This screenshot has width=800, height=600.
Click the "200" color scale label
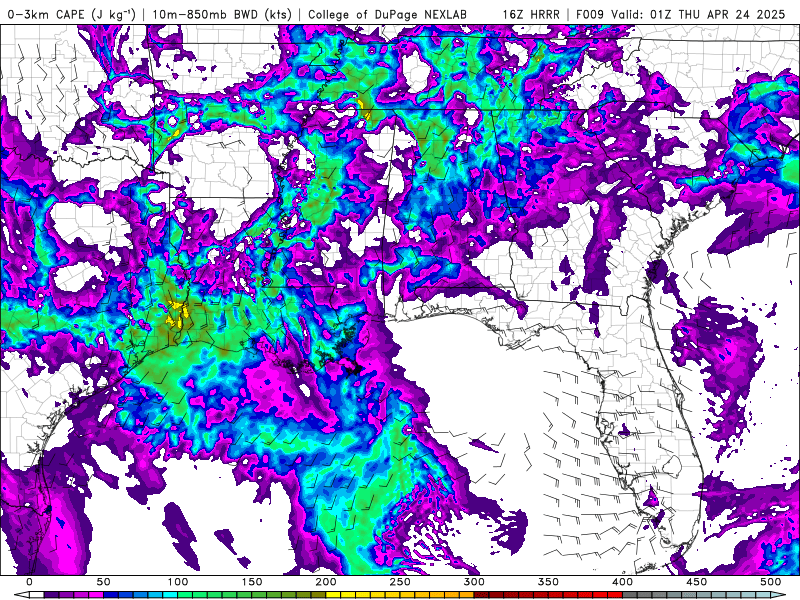326,582
